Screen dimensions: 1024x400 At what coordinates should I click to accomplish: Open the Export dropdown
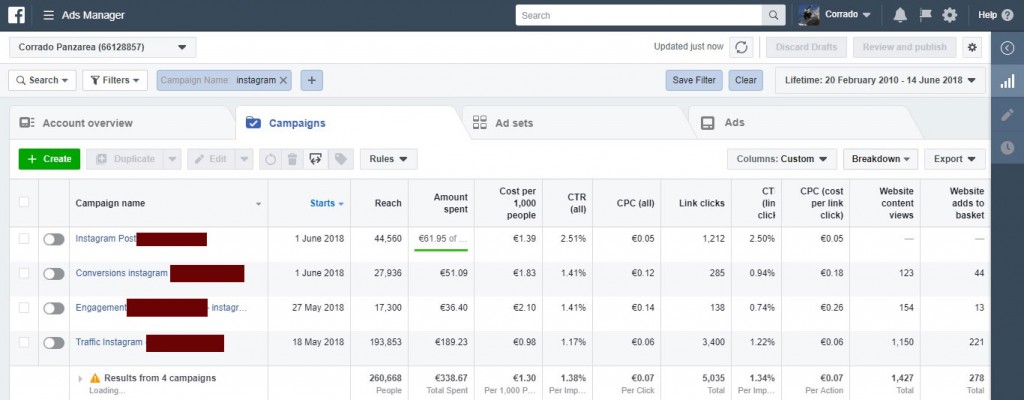tap(955, 159)
